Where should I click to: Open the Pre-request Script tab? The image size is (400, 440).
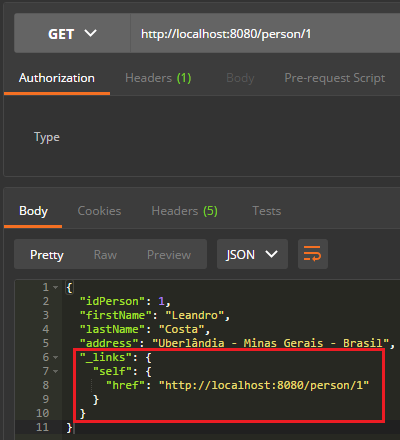[335, 78]
